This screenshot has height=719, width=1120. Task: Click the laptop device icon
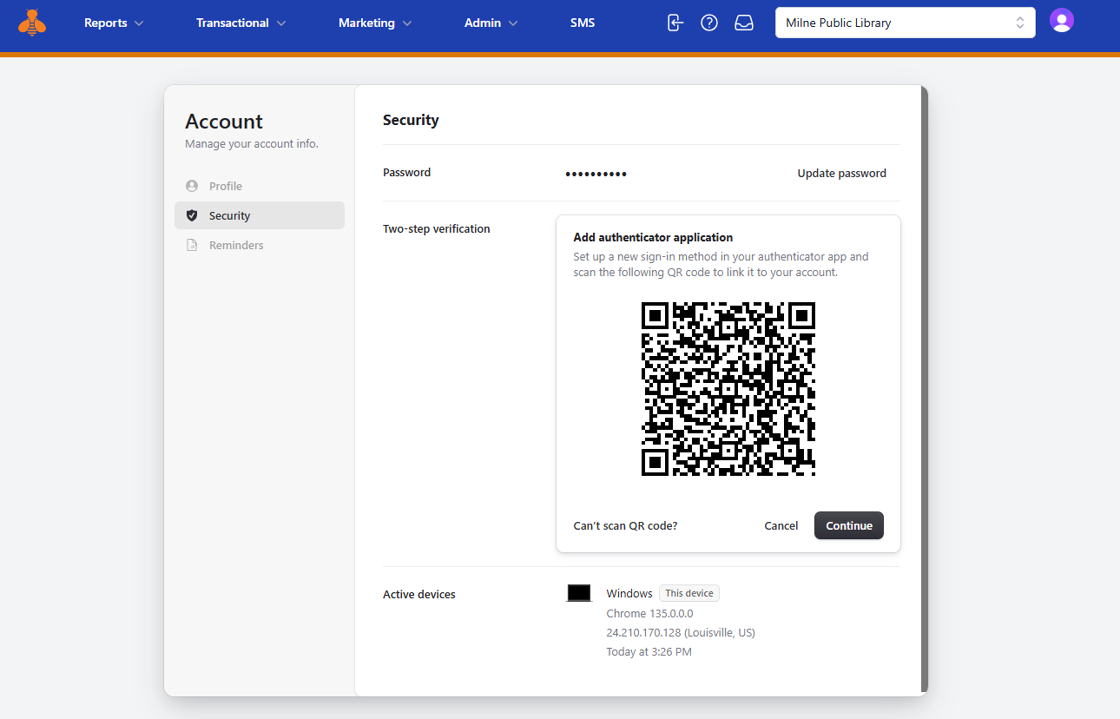(579, 593)
